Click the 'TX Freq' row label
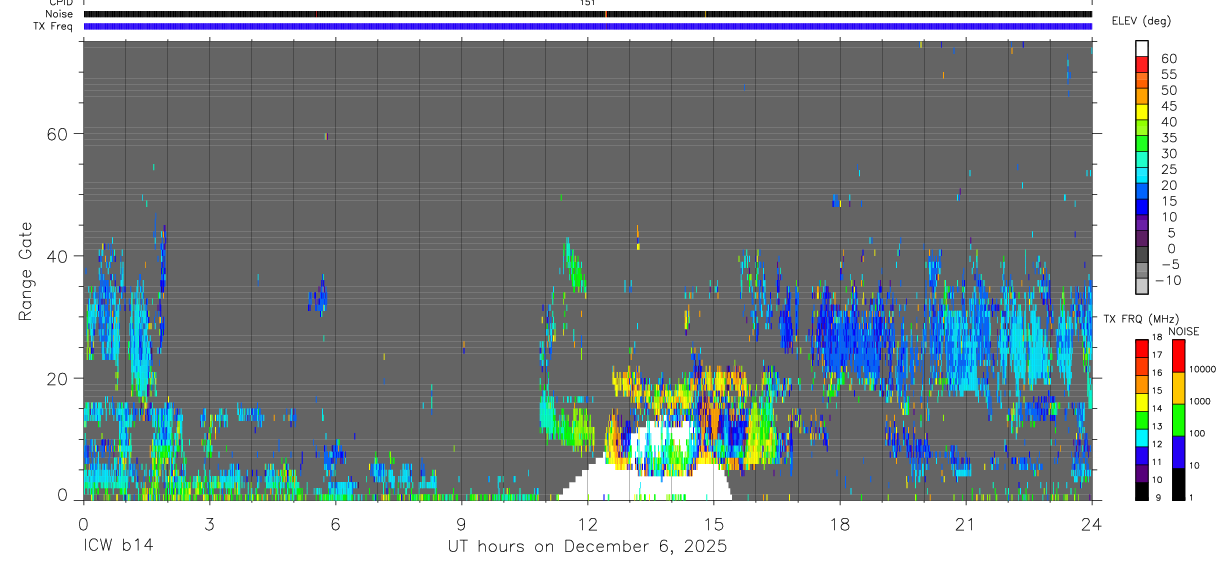 tap(54, 26)
